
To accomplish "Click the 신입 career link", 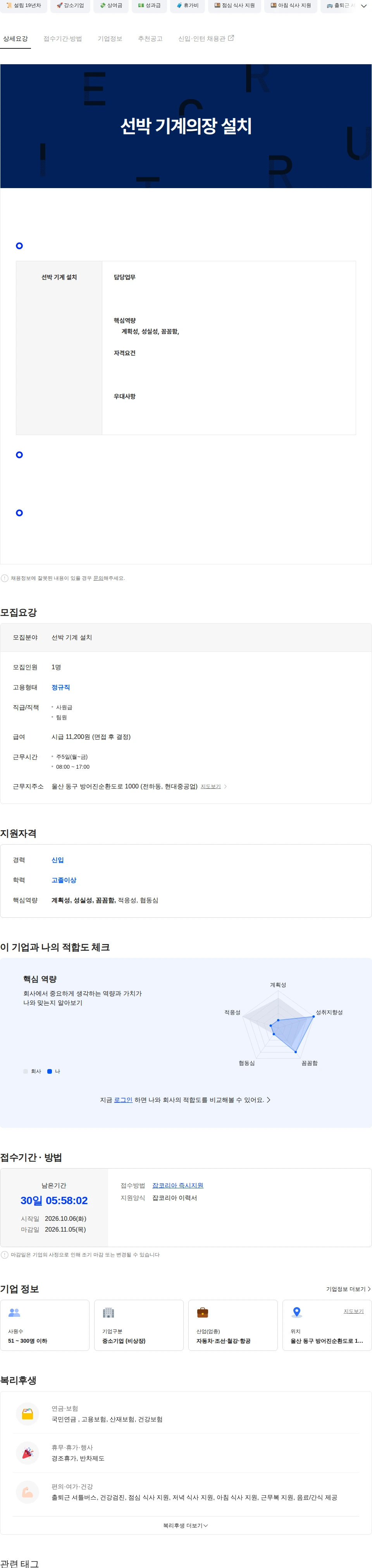I will pos(57,860).
